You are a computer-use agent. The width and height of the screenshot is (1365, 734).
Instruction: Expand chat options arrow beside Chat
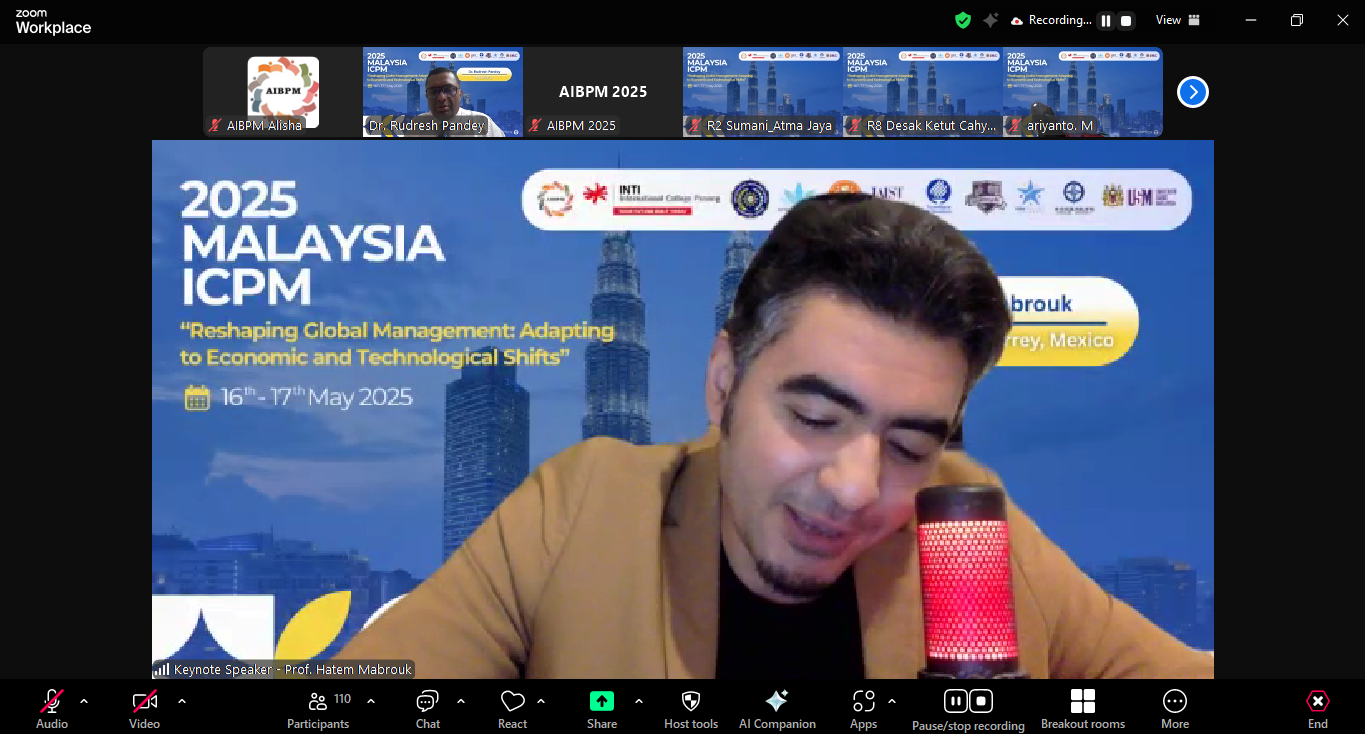[461, 701]
